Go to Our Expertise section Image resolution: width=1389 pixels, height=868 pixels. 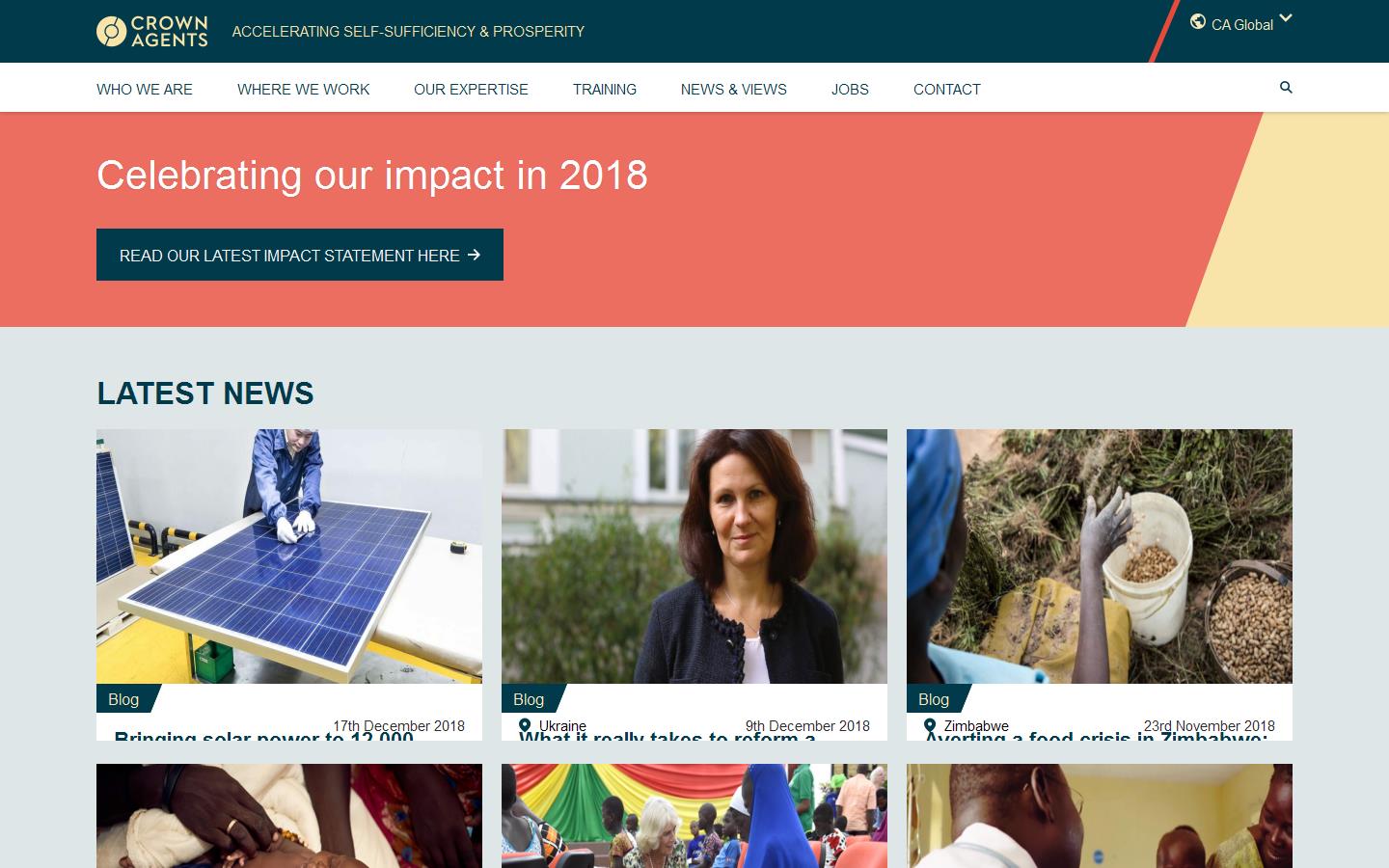(471, 89)
